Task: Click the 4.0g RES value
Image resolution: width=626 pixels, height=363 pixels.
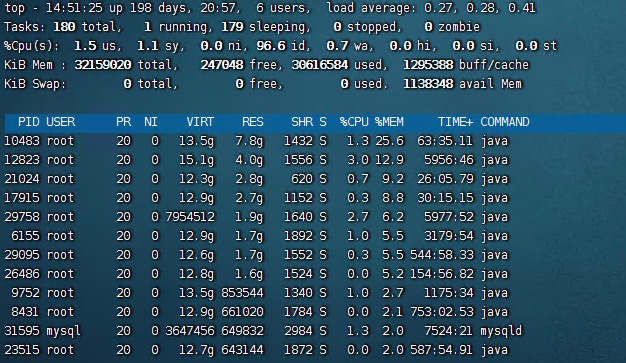Action: pos(250,160)
